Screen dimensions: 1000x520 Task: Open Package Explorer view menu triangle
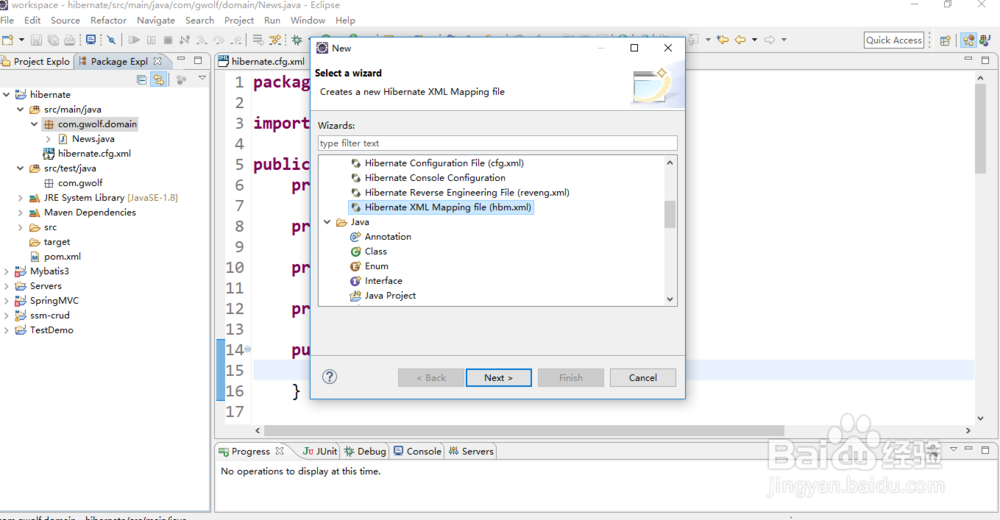click(202, 78)
